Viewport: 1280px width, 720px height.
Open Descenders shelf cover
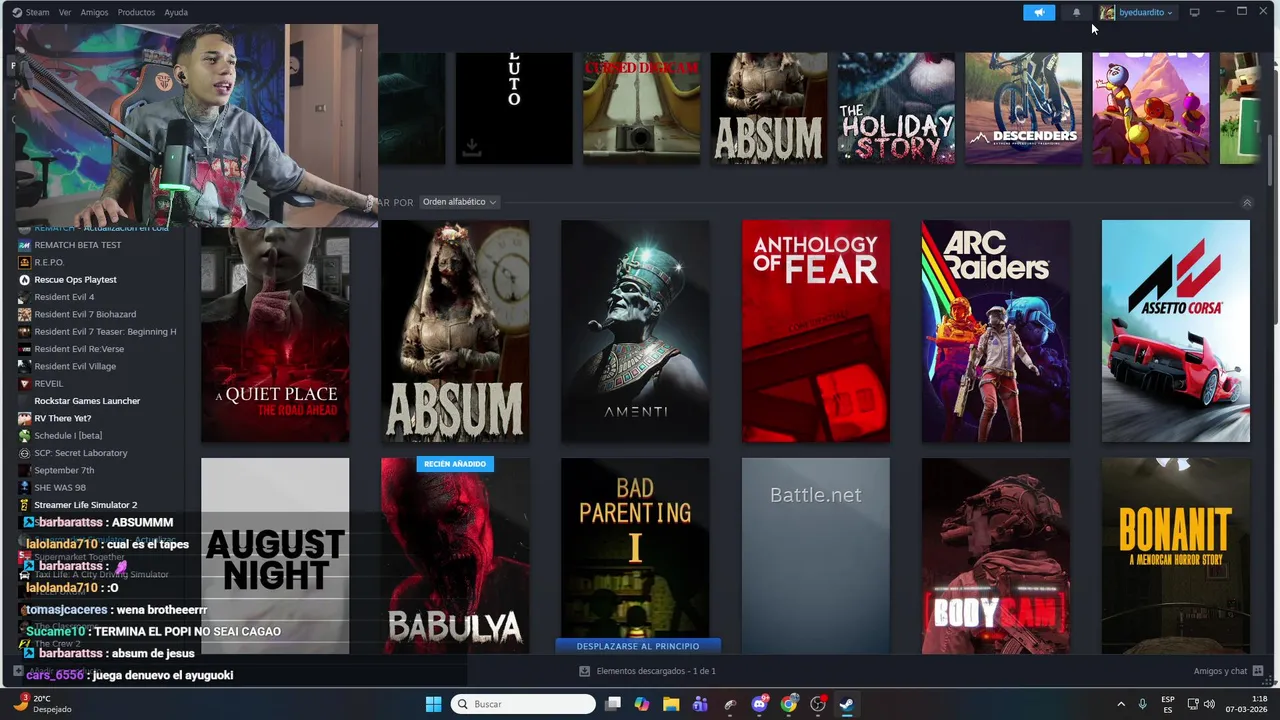(x=1024, y=108)
